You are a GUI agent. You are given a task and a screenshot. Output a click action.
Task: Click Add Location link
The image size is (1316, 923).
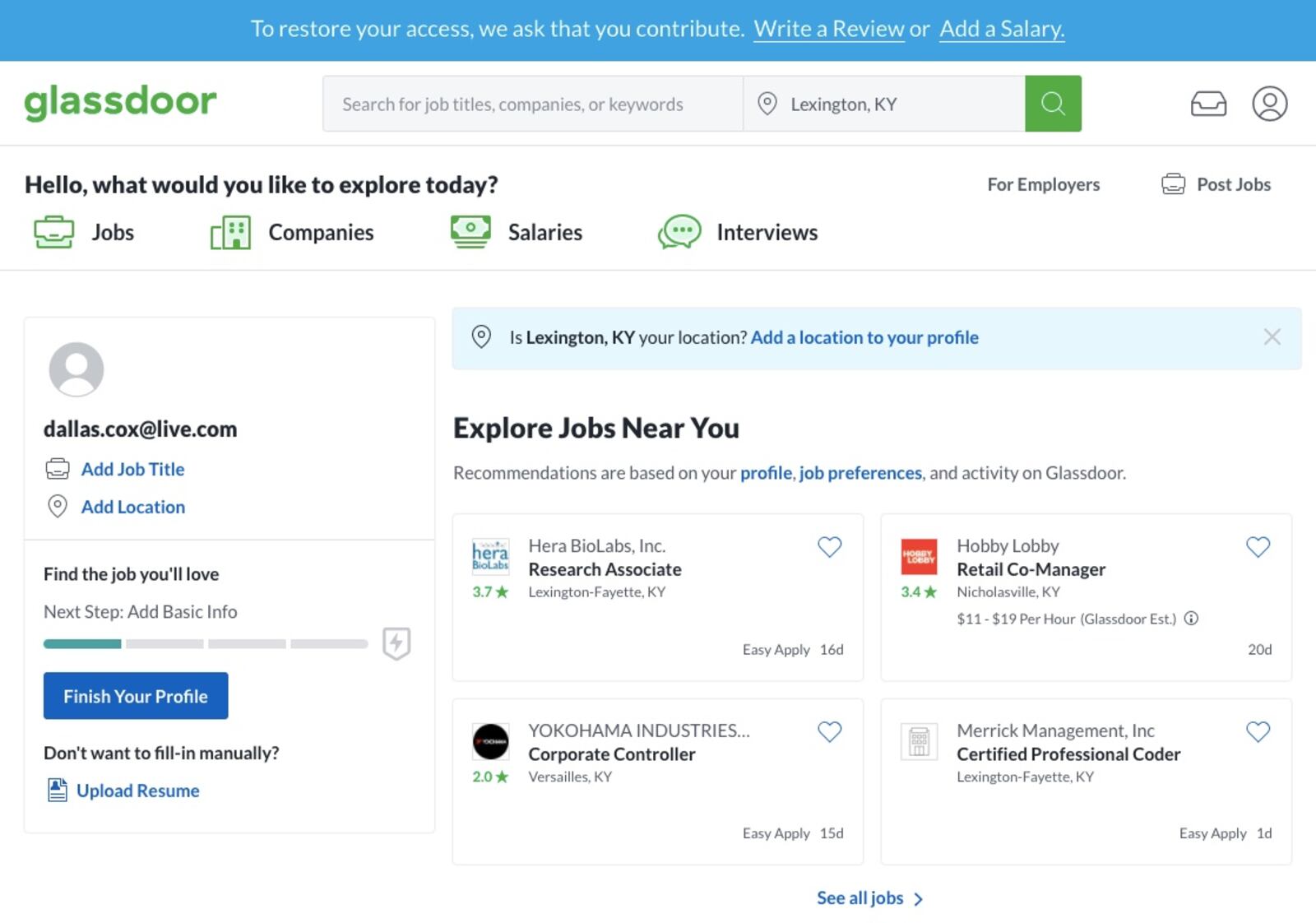click(x=132, y=507)
